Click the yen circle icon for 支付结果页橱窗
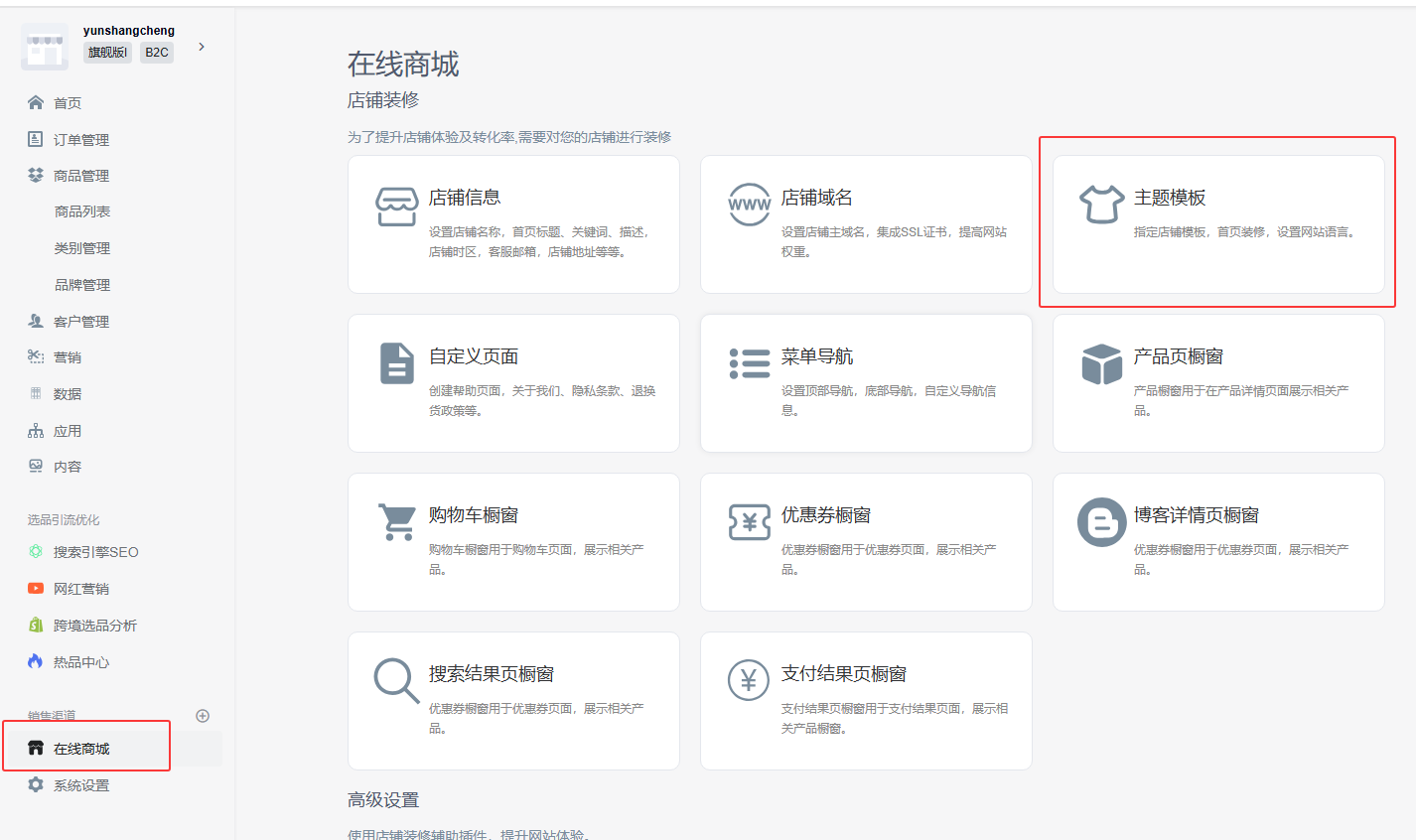Screen dimensions: 1416x840 [749, 681]
